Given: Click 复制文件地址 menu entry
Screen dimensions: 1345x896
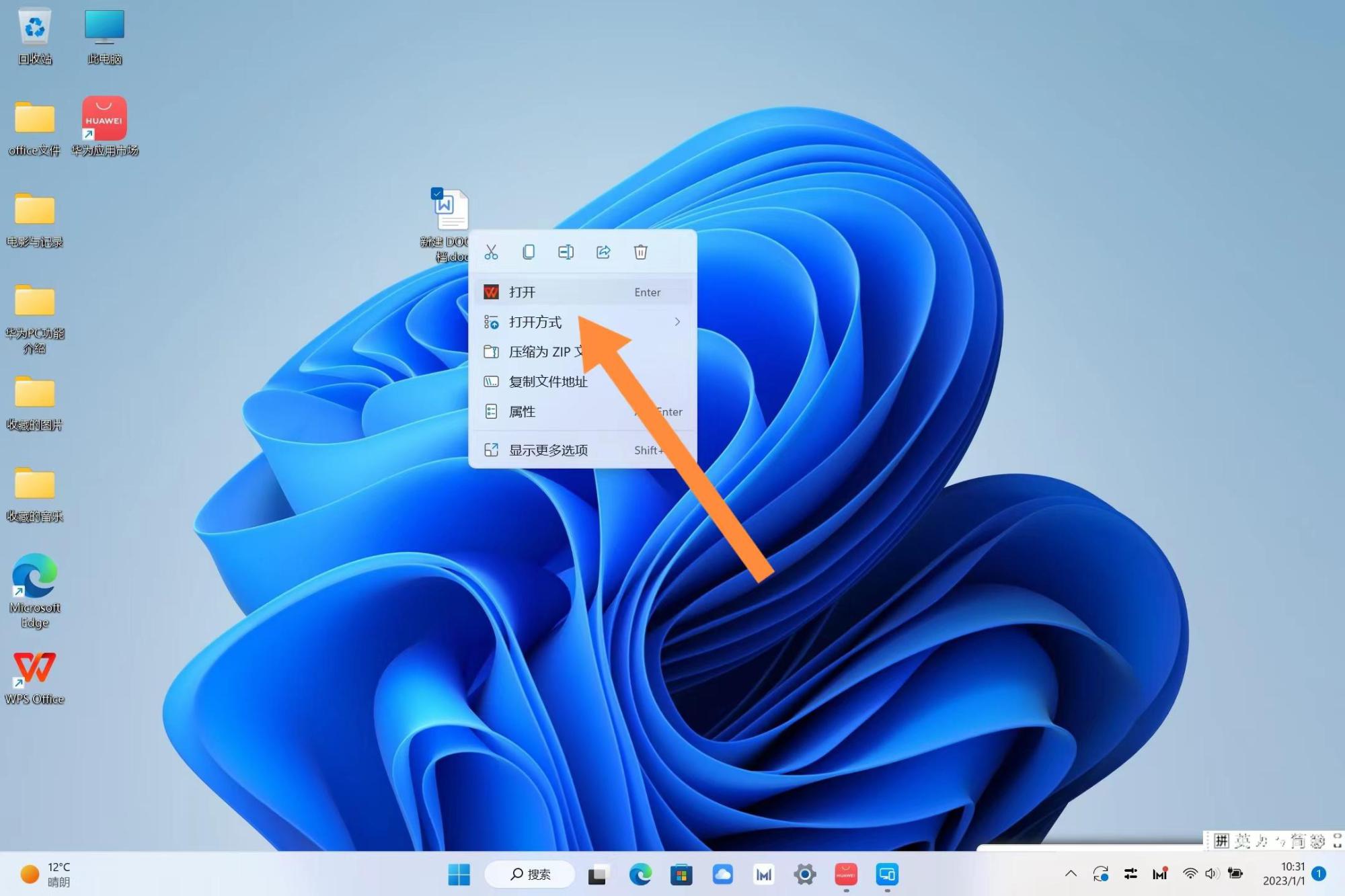Looking at the screenshot, I should (x=548, y=382).
